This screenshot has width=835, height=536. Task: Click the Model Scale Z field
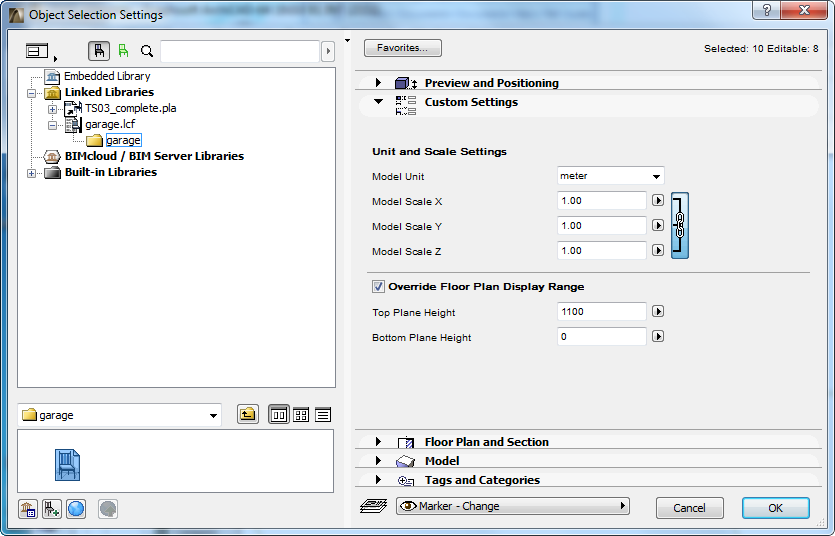coord(602,251)
